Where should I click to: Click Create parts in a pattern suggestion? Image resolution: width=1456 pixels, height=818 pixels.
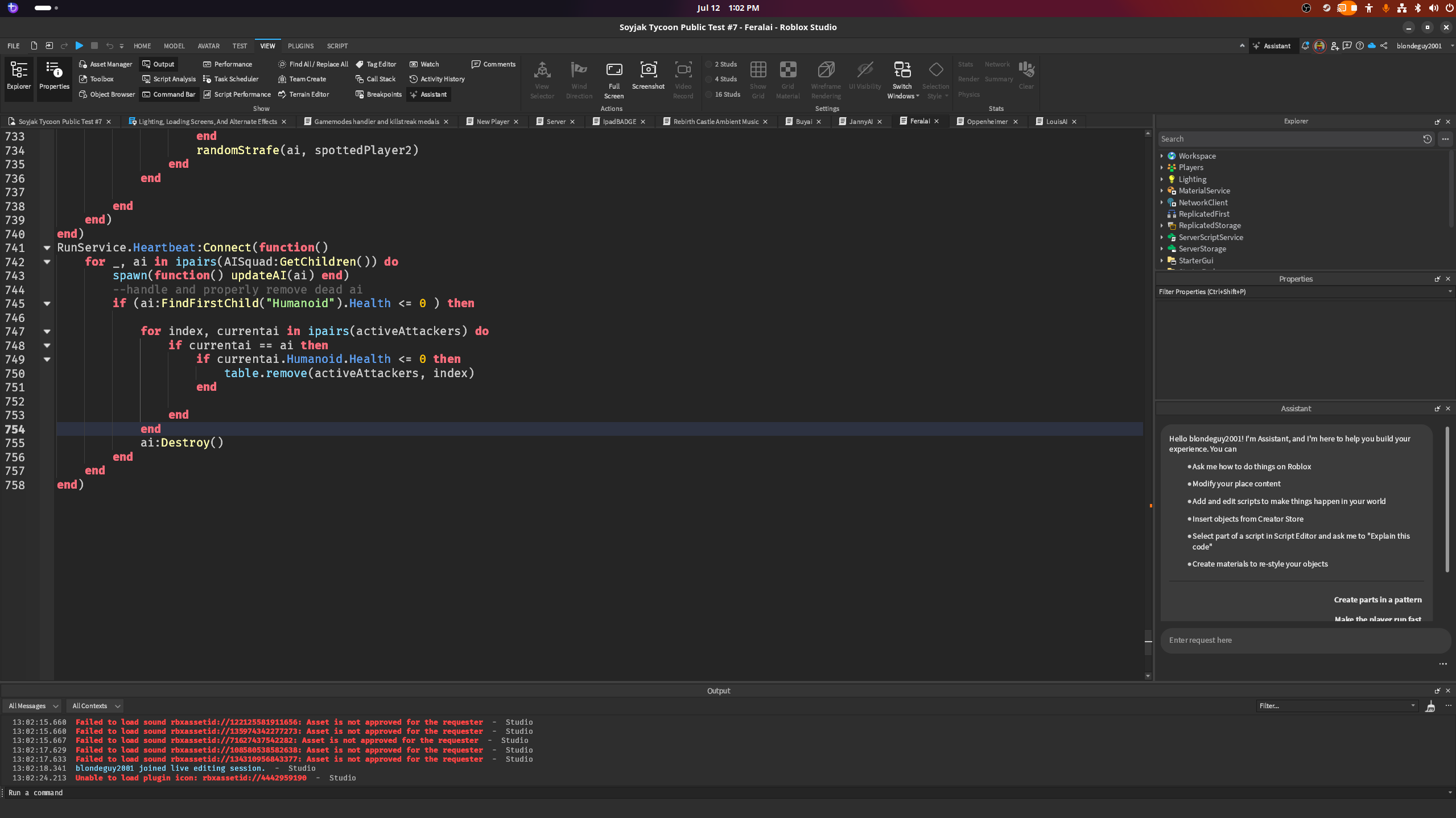1377,600
